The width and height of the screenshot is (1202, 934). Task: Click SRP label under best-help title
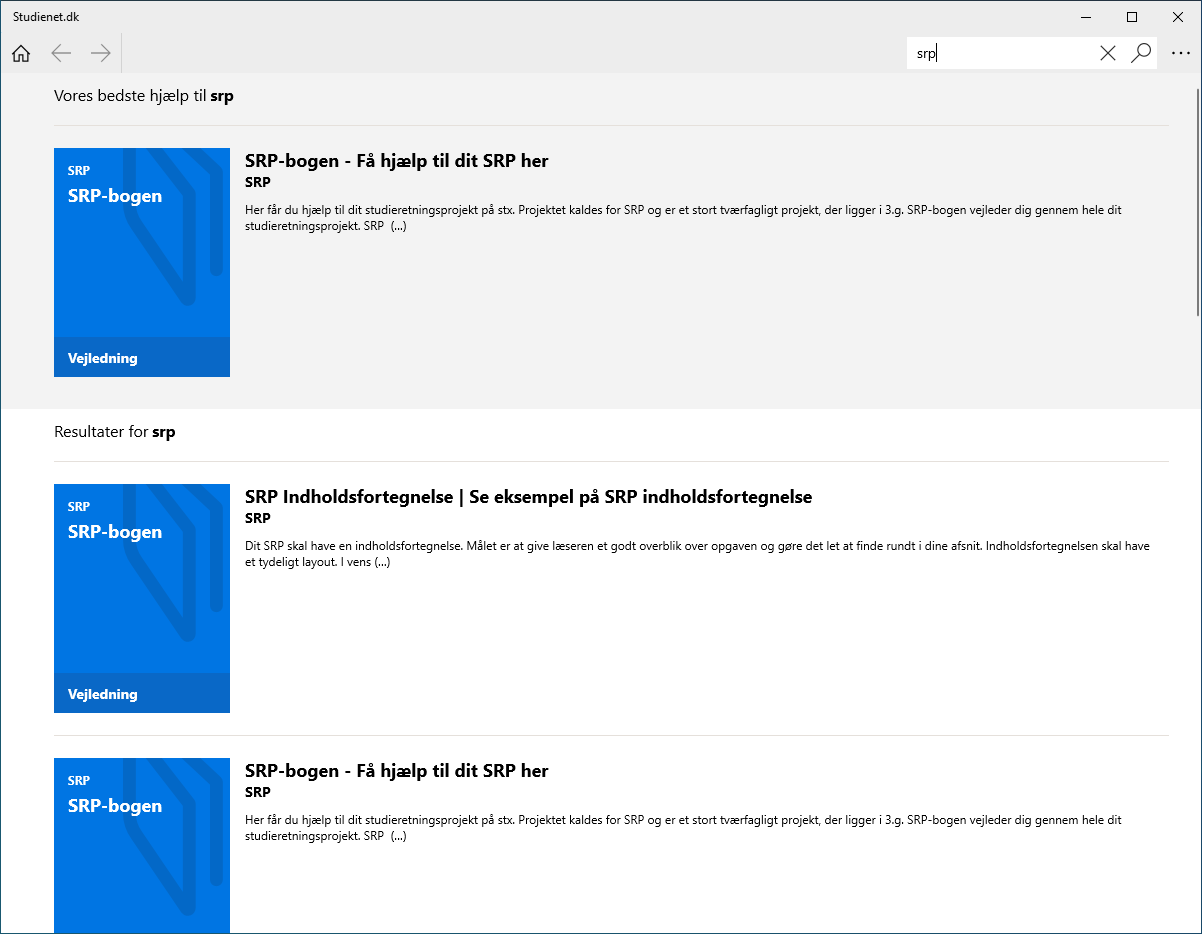(258, 182)
